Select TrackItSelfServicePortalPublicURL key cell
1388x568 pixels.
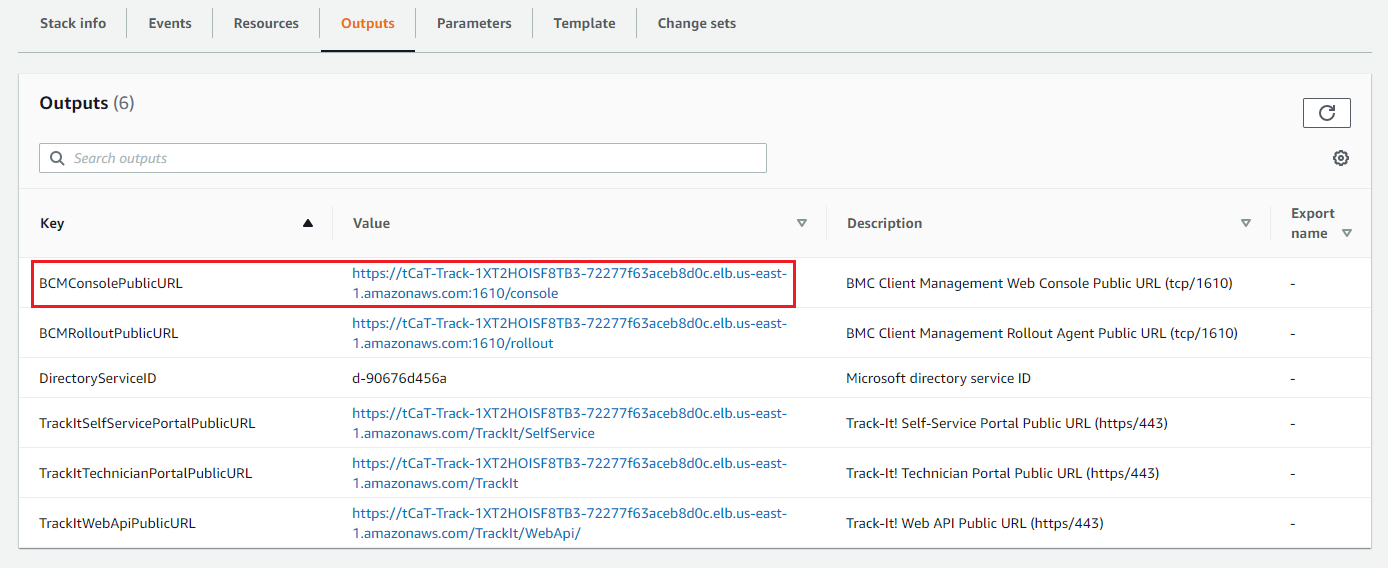(x=147, y=423)
